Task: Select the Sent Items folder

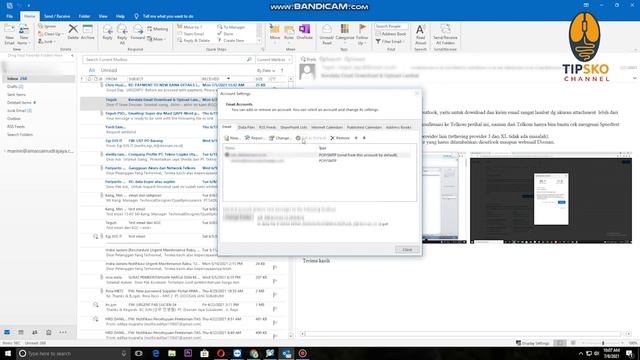Action: coord(16,94)
